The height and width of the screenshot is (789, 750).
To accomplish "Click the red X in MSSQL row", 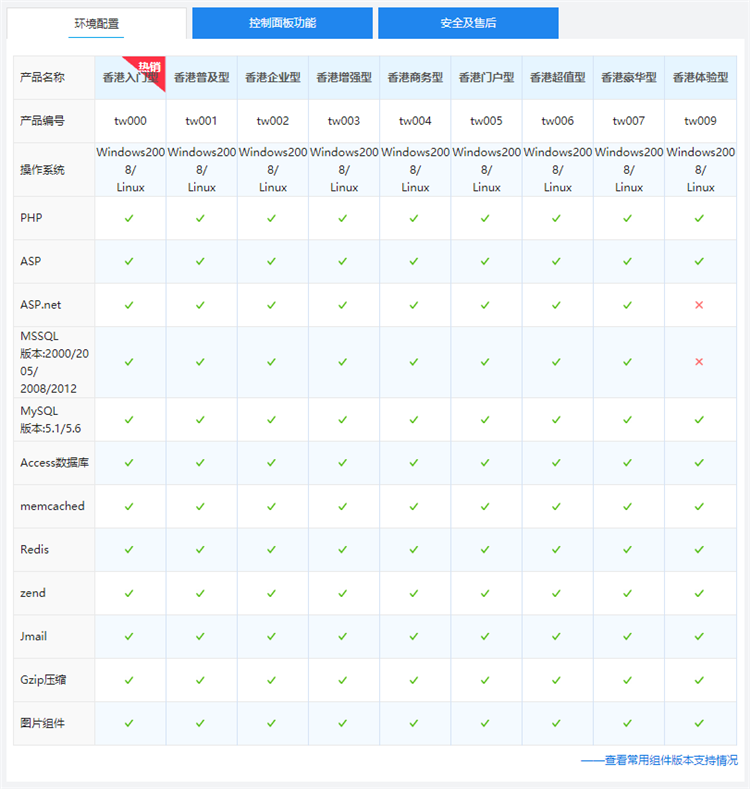I will coord(699,362).
